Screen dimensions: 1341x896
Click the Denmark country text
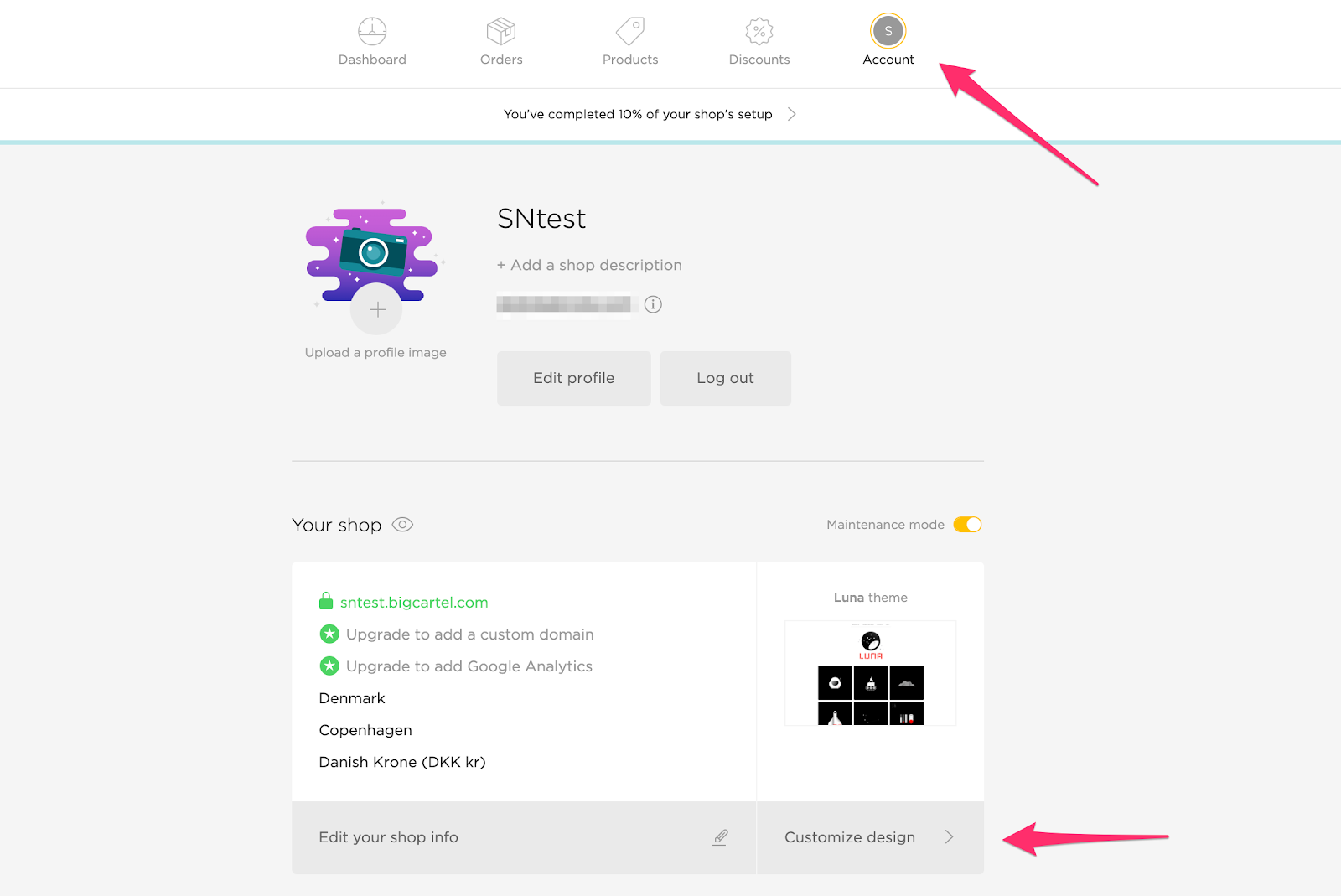(x=352, y=698)
